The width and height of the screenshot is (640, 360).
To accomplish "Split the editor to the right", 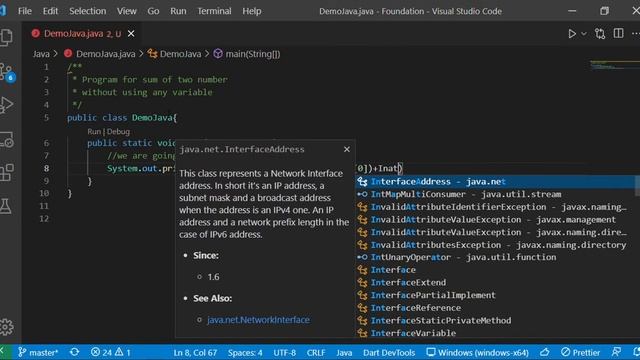I will 618,33.
